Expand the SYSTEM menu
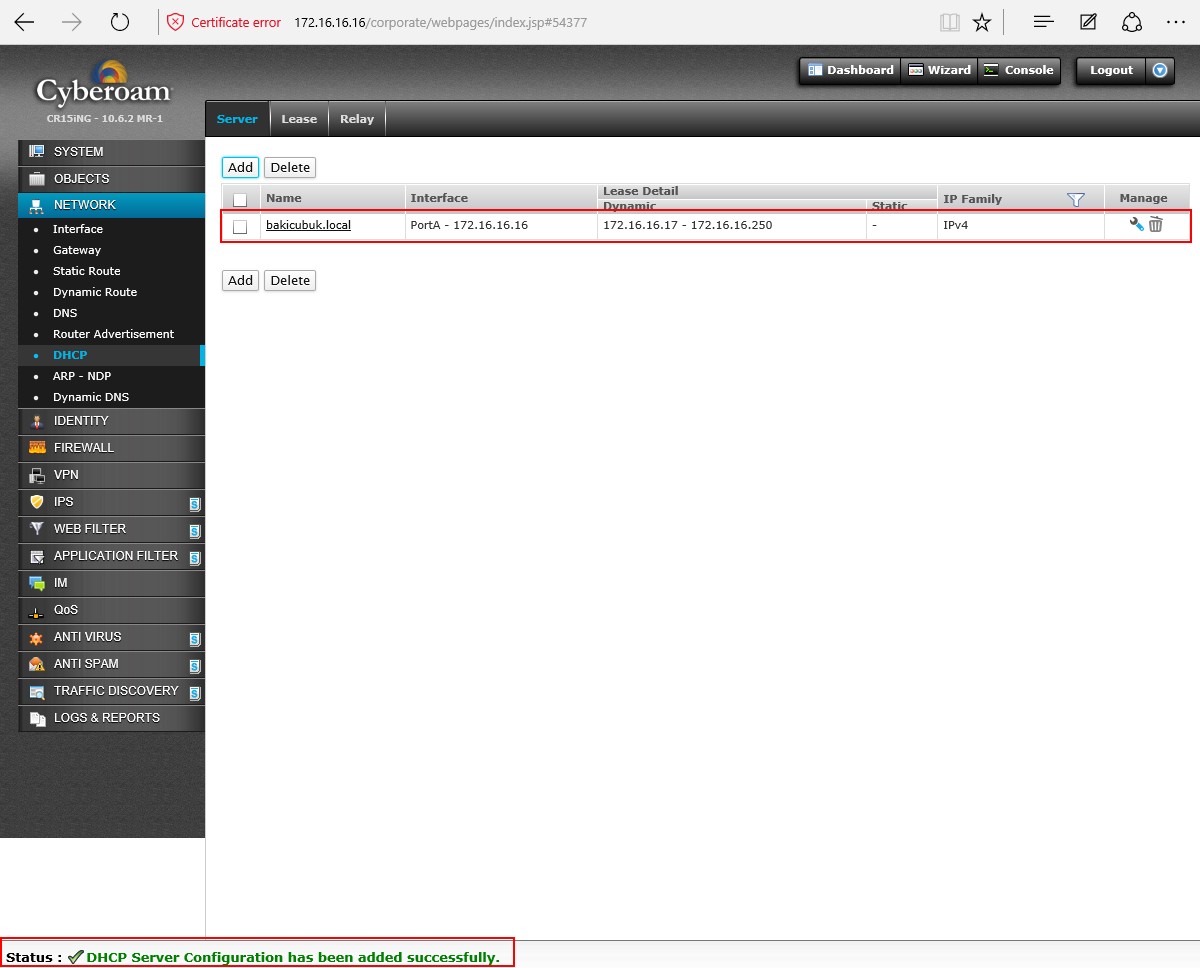 [x=111, y=152]
